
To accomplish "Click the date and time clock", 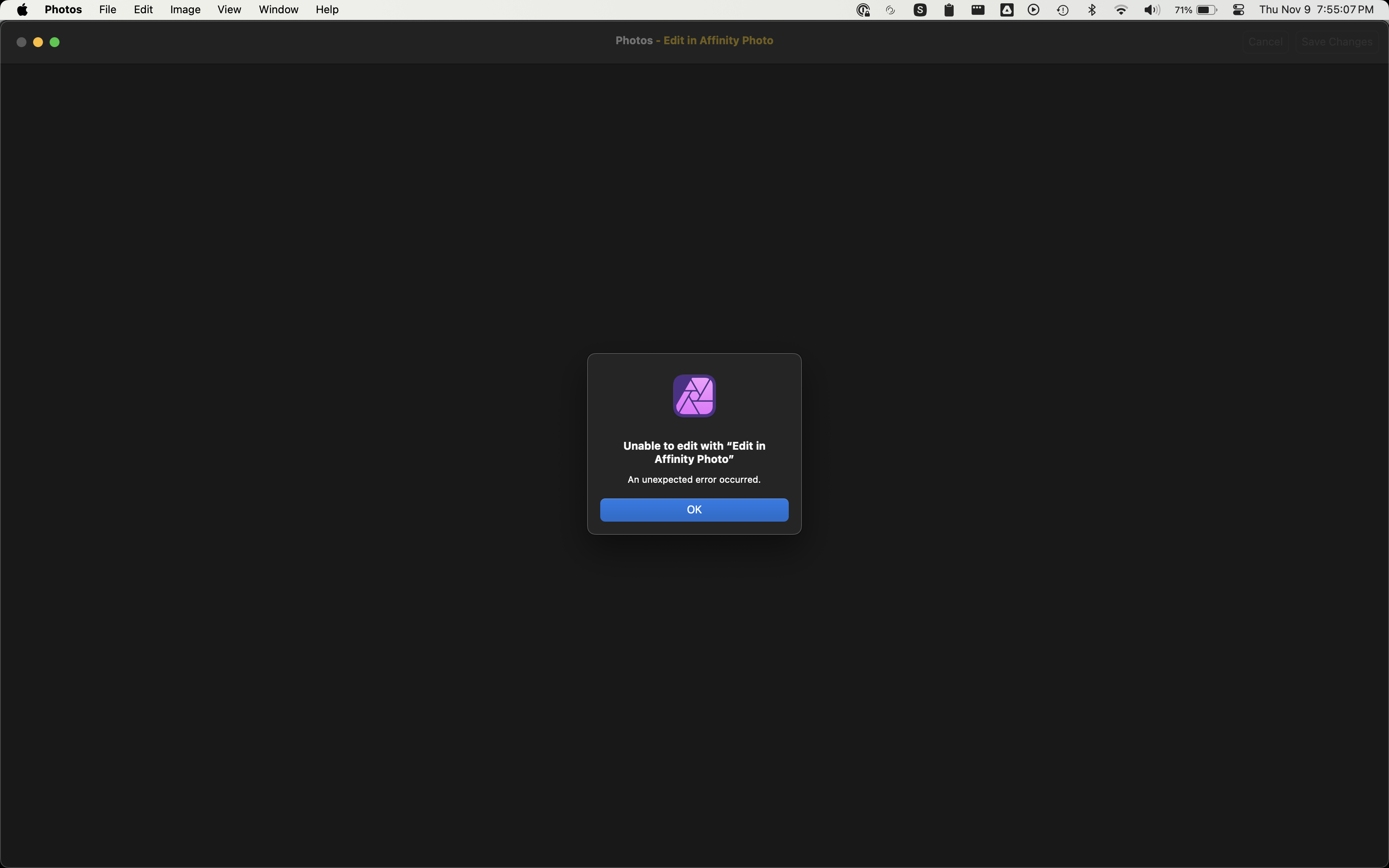I will point(1316,10).
